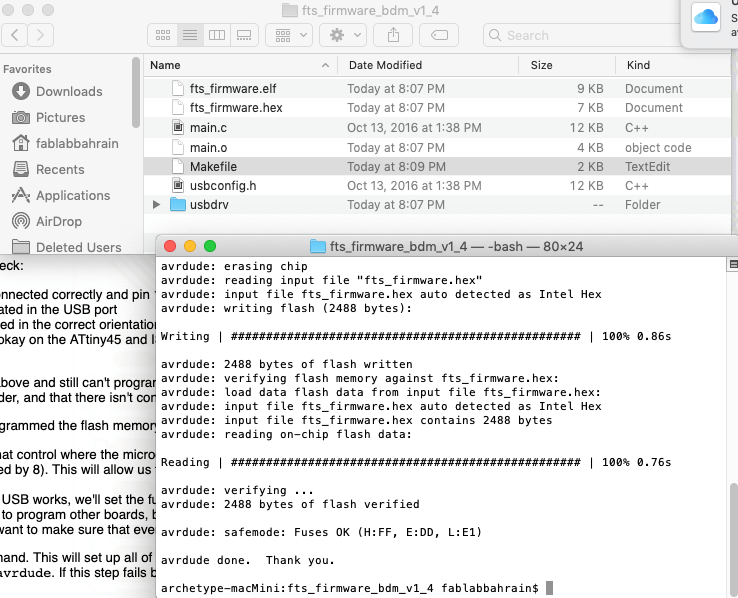Screen dimensions: 738x598
Task: Click the Fuses OK safemode line
Action: [321, 532]
